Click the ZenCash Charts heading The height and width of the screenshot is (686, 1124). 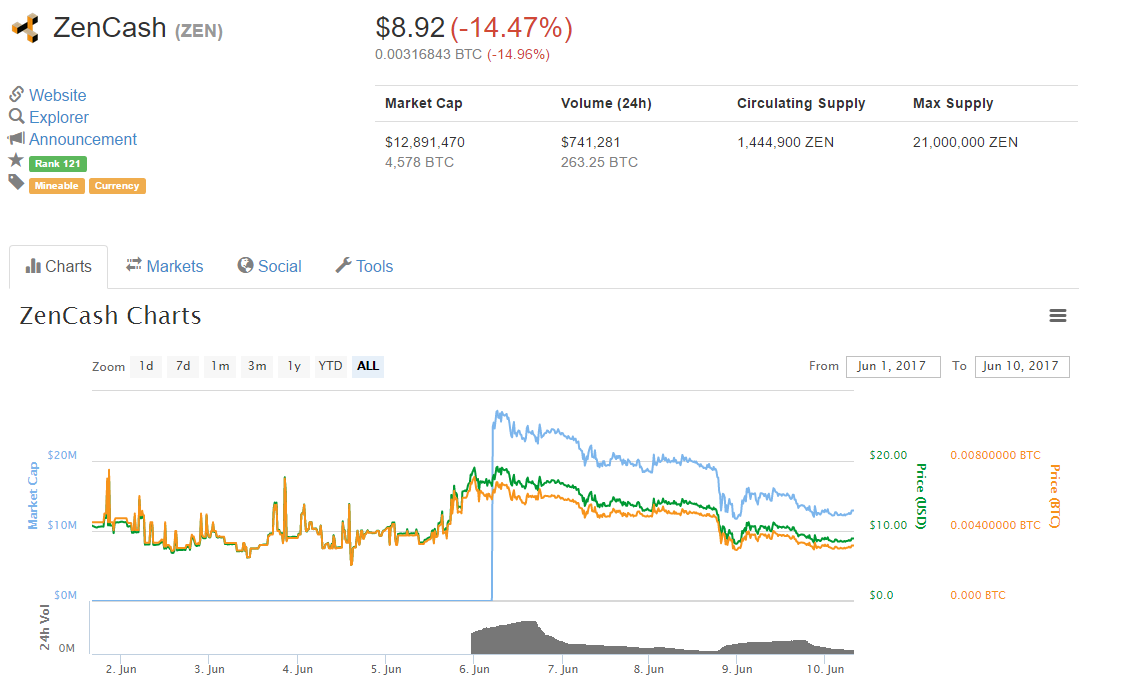110,315
